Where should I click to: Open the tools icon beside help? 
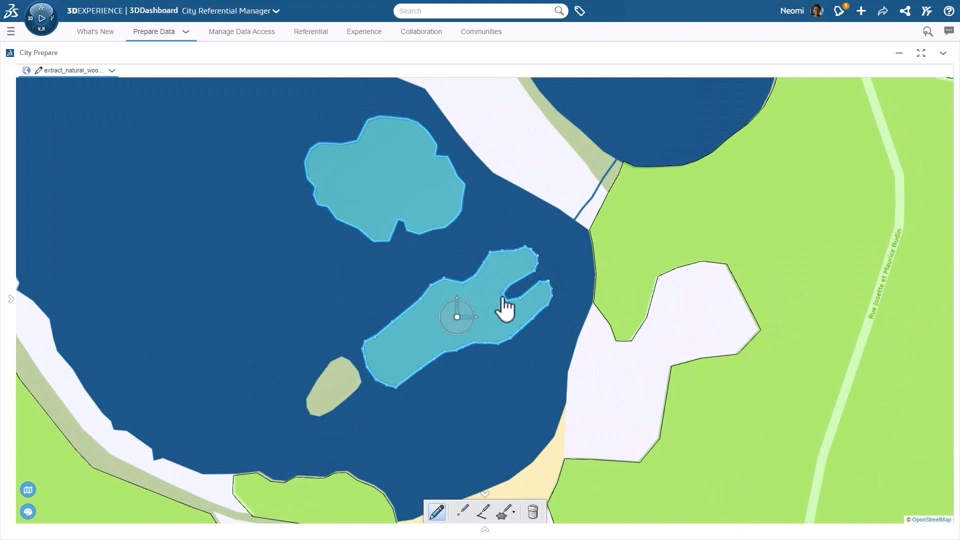[926, 11]
